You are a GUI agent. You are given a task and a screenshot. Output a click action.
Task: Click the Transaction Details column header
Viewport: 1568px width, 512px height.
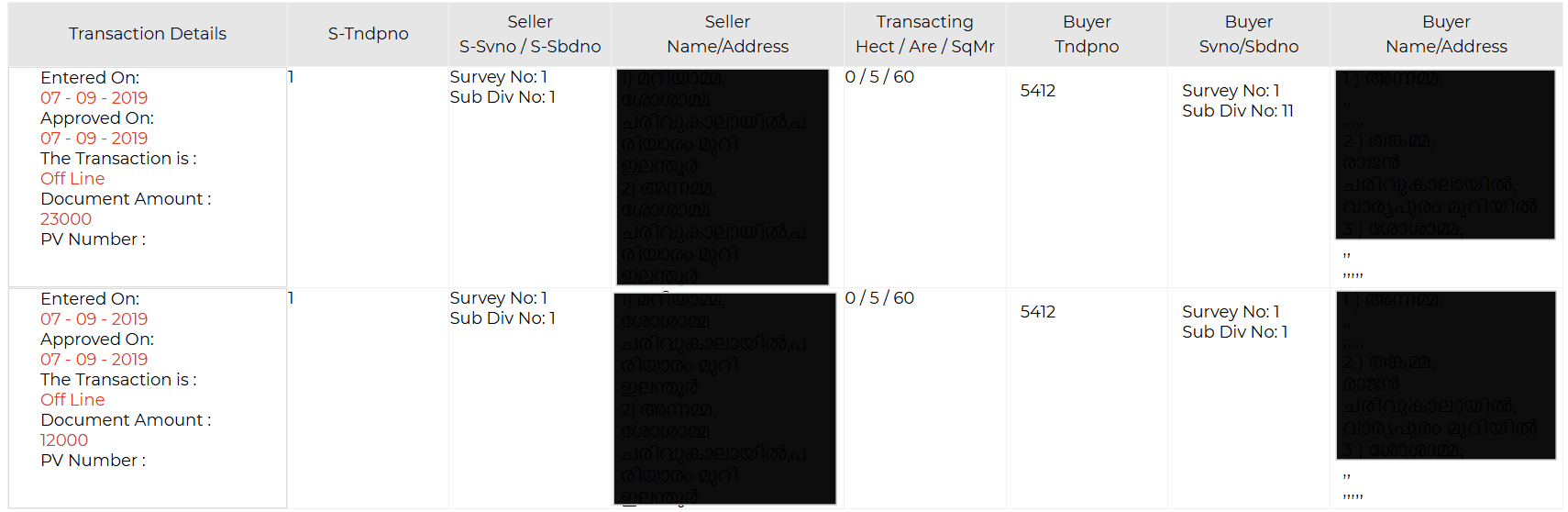(x=147, y=34)
